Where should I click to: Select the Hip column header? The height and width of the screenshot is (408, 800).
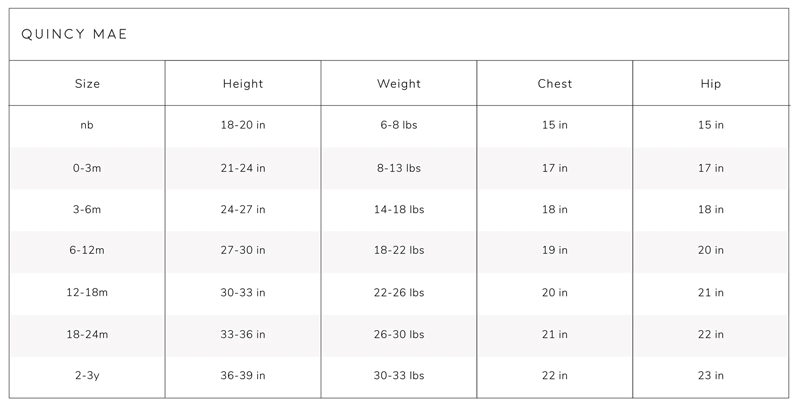[711, 84]
